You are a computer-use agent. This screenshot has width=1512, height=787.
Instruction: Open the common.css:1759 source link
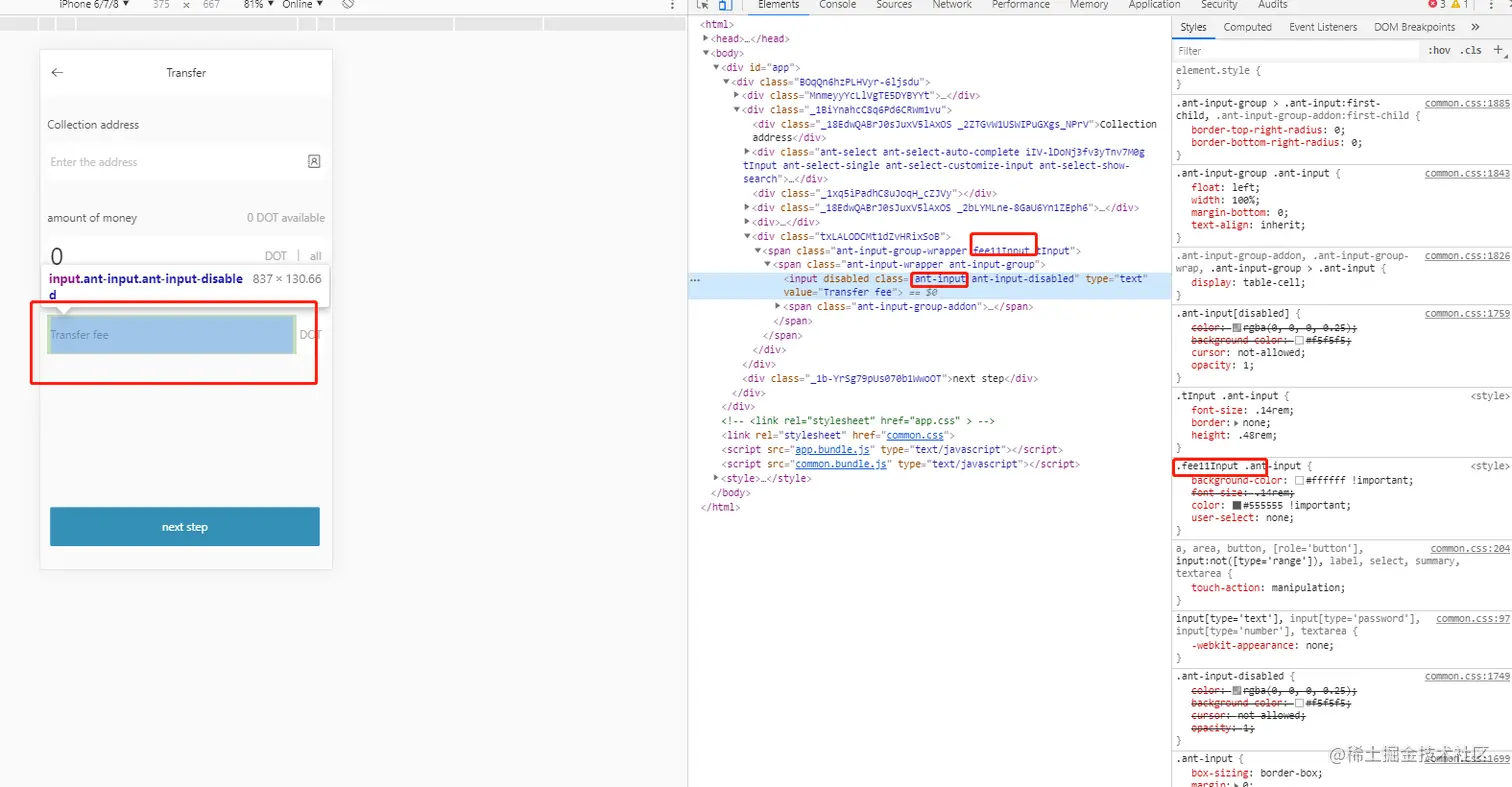[1467, 313]
